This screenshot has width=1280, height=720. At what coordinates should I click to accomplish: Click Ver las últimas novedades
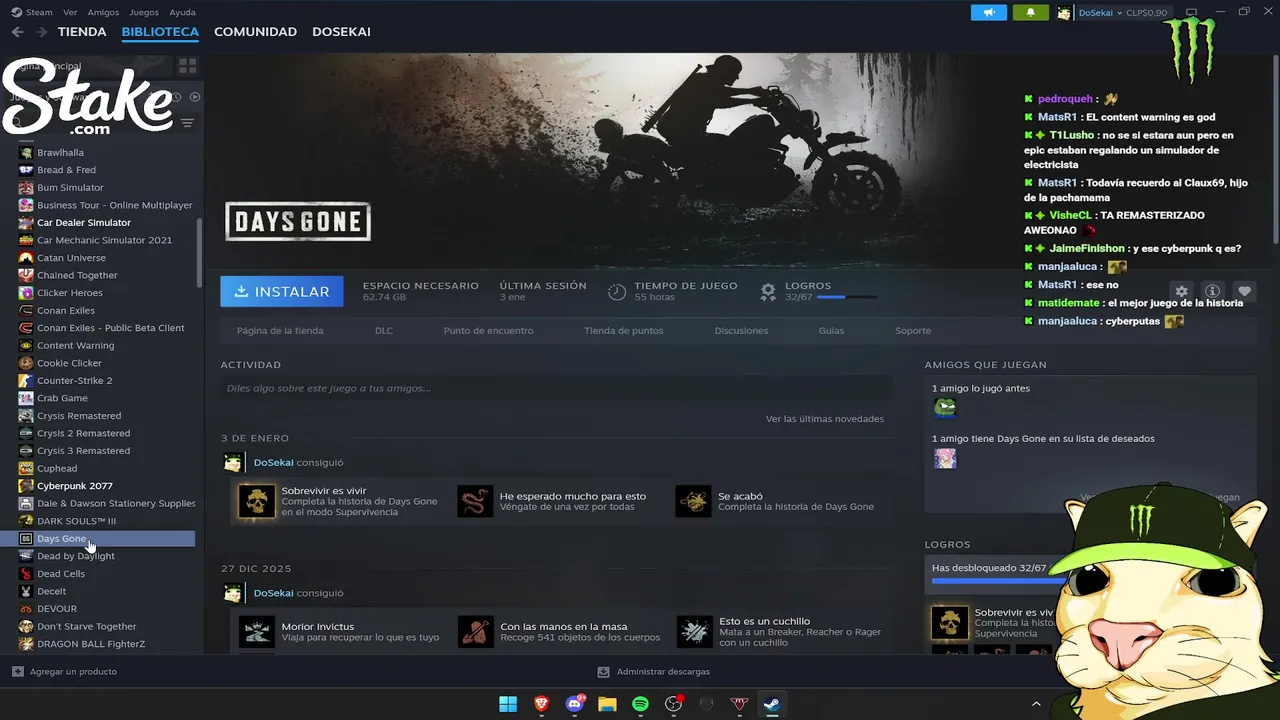825,419
